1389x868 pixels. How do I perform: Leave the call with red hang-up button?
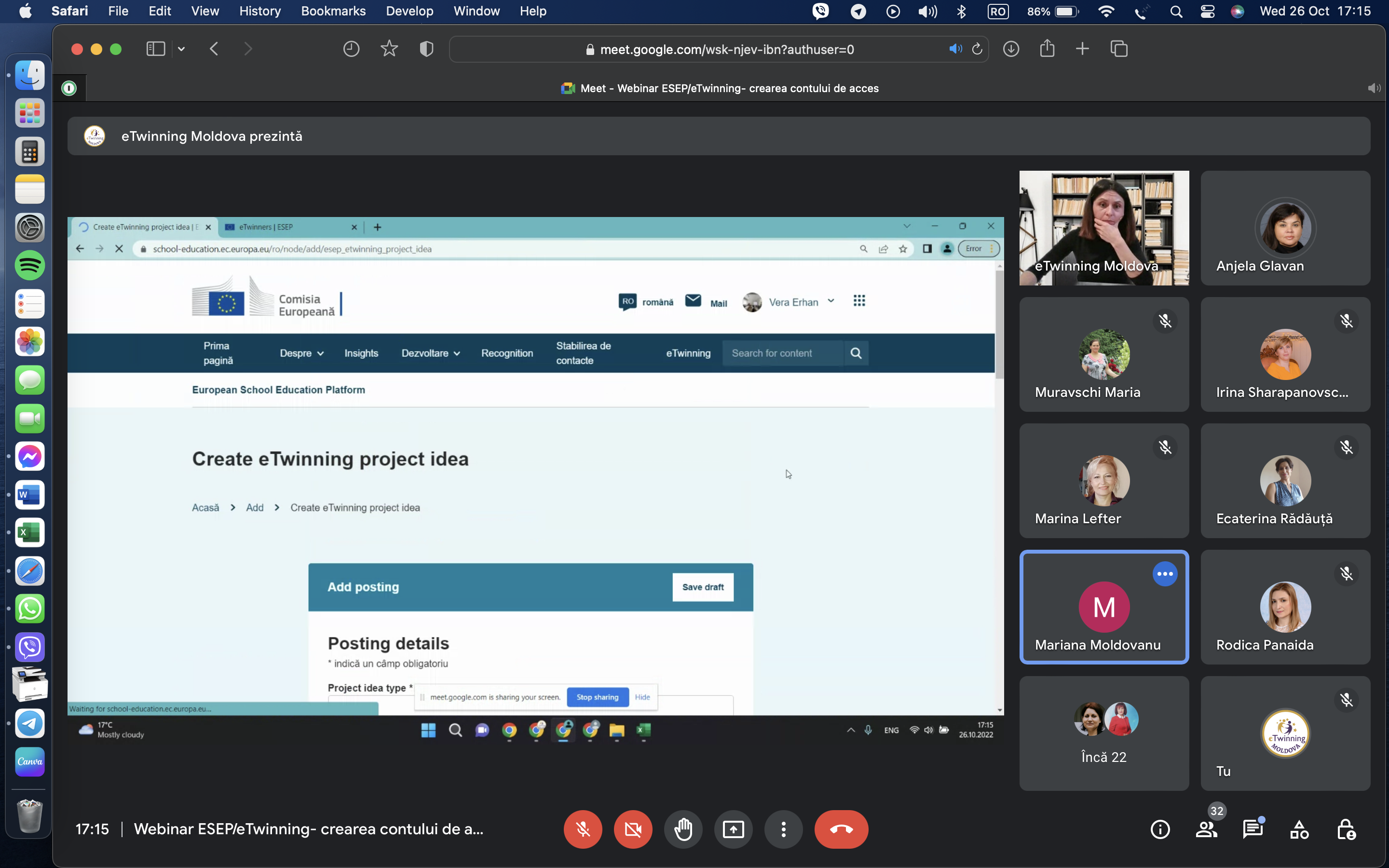[841, 829]
